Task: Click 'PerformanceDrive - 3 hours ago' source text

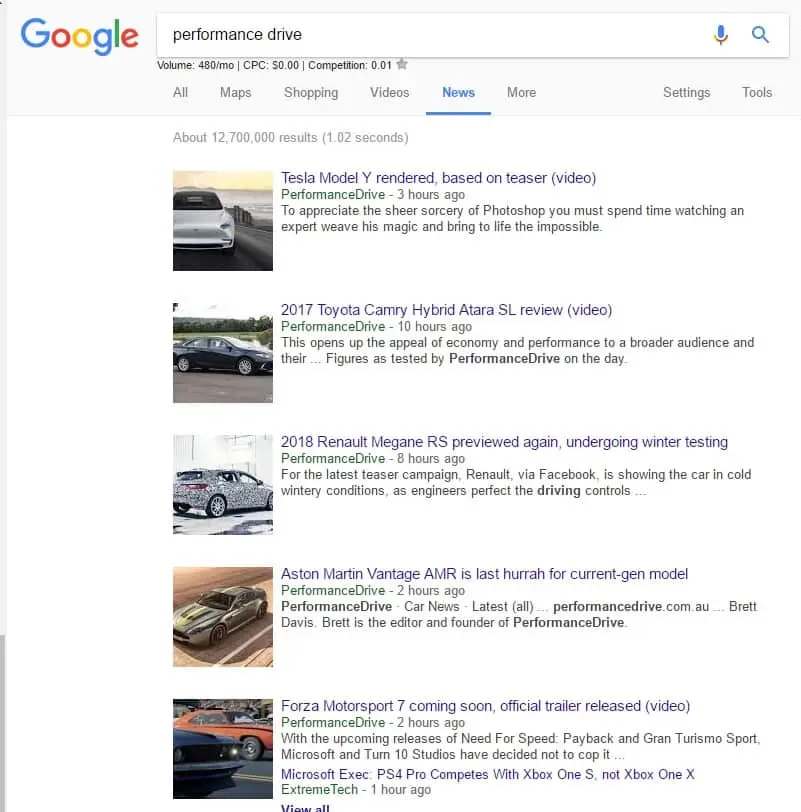Action: tap(373, 194)
